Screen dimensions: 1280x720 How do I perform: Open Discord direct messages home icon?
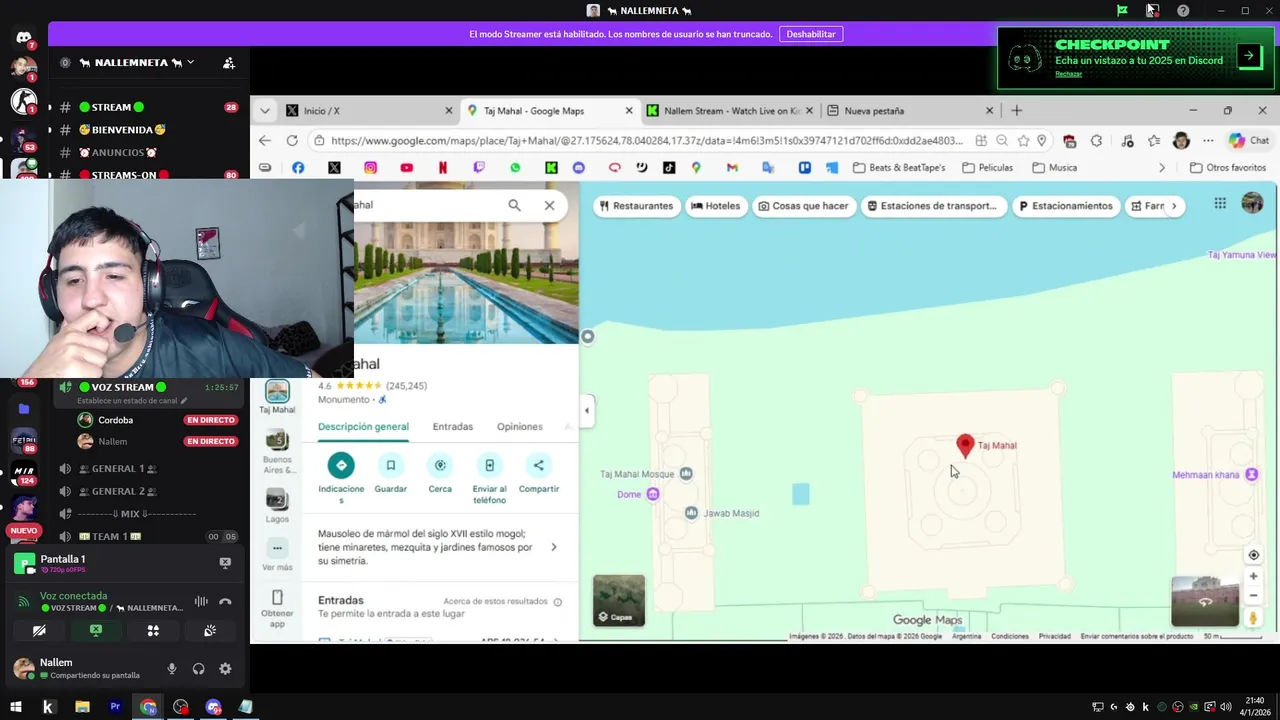(24, 38)
